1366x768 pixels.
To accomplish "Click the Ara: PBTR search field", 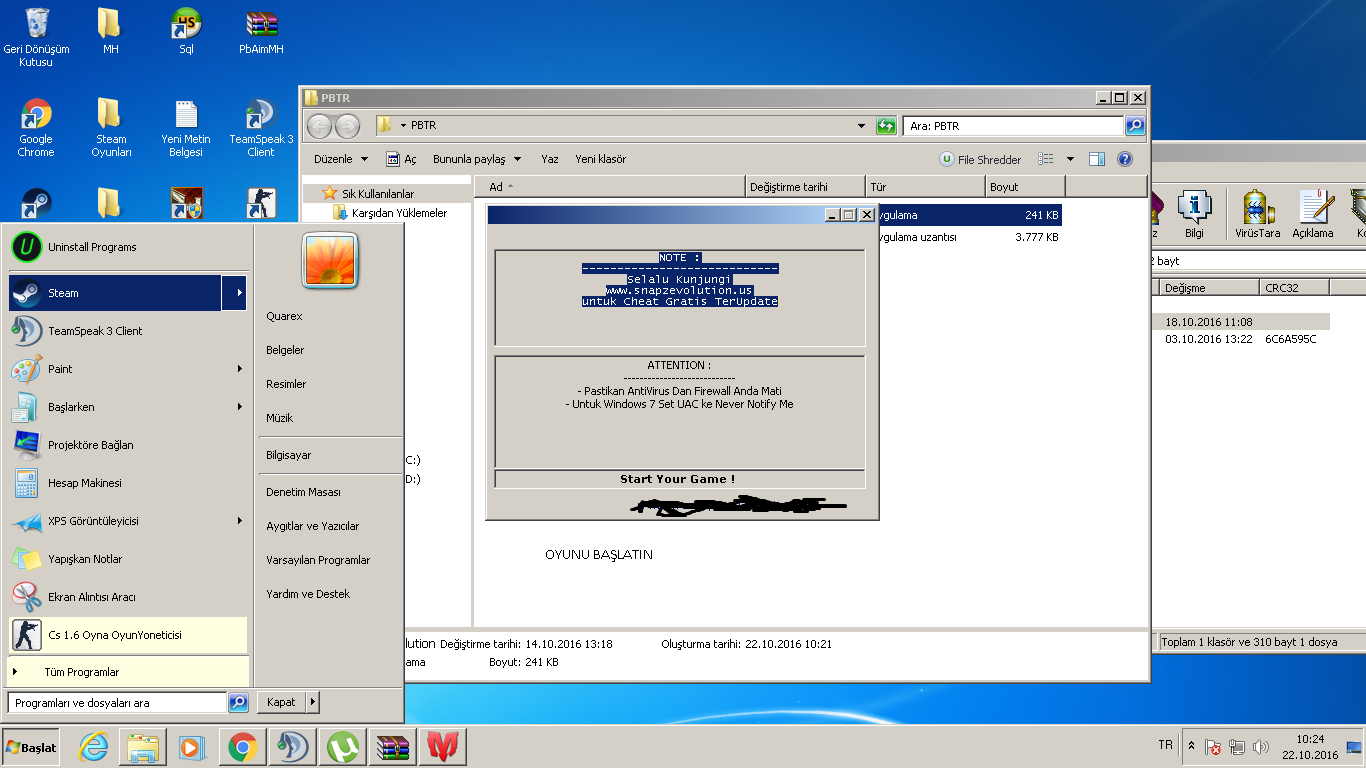I will point(1013,126).
